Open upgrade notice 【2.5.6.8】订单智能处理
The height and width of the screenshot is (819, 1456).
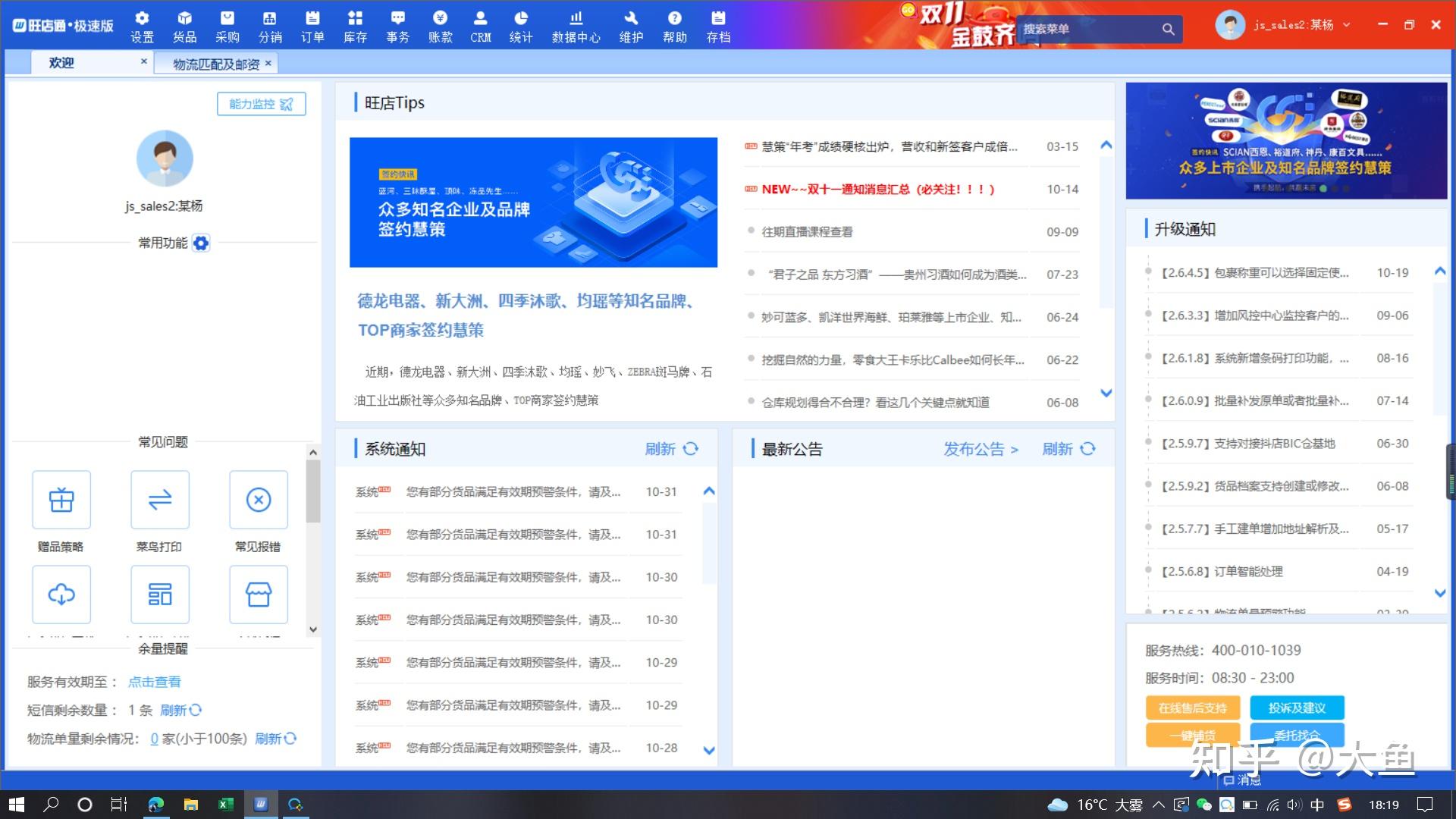[1221, 572]
